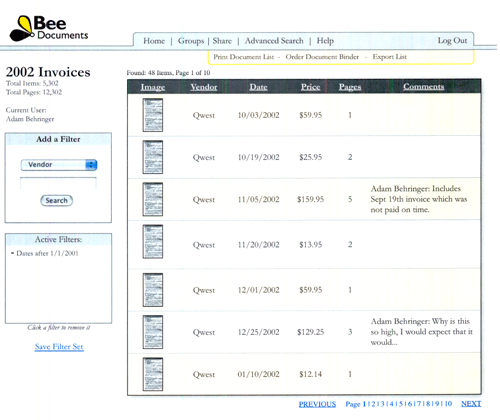Viewport: 500px width, 420px height.
Task: Click the comment starting 'Why is this so high'
Action: pos(421,332)
